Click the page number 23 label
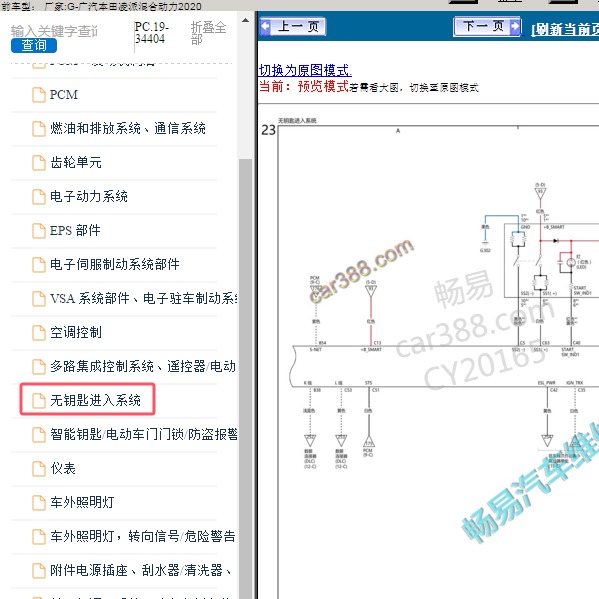599x599 pixels. [268, 130]
